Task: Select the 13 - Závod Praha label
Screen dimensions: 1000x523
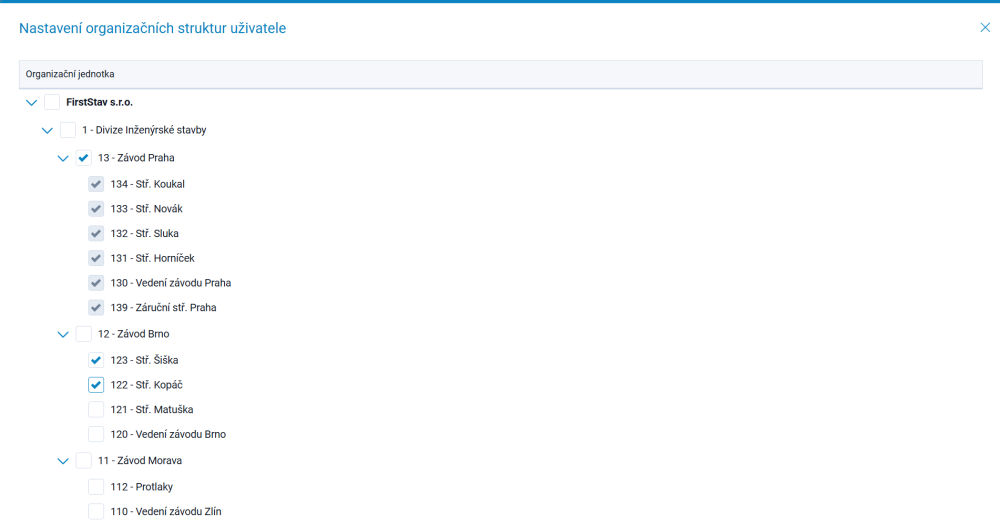Action: 136,158
